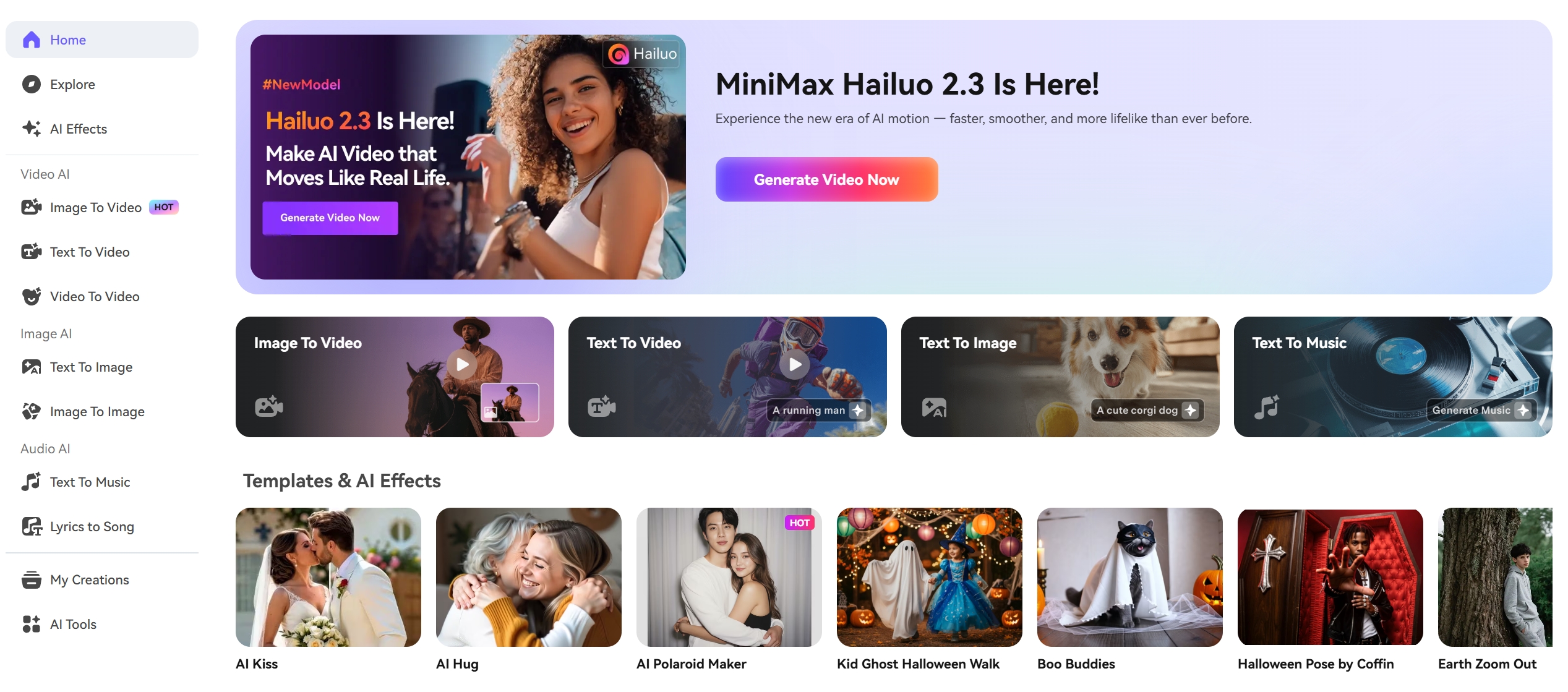Open the AI Kiss template thumbnail
Viewport: 1568px width, 692px height.
pyautogui.click(x=328, y=577)
